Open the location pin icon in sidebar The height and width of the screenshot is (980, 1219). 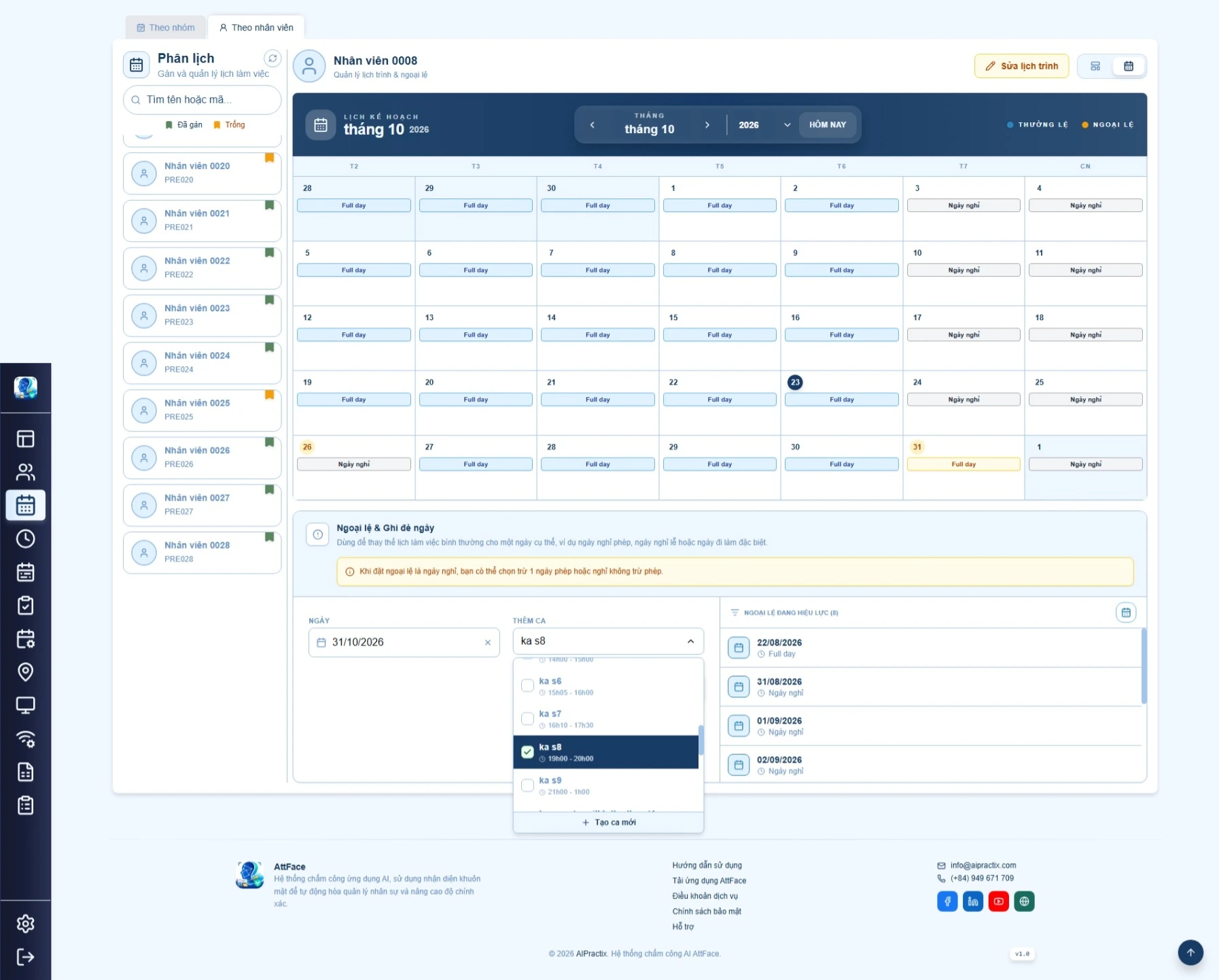[25, 672]
